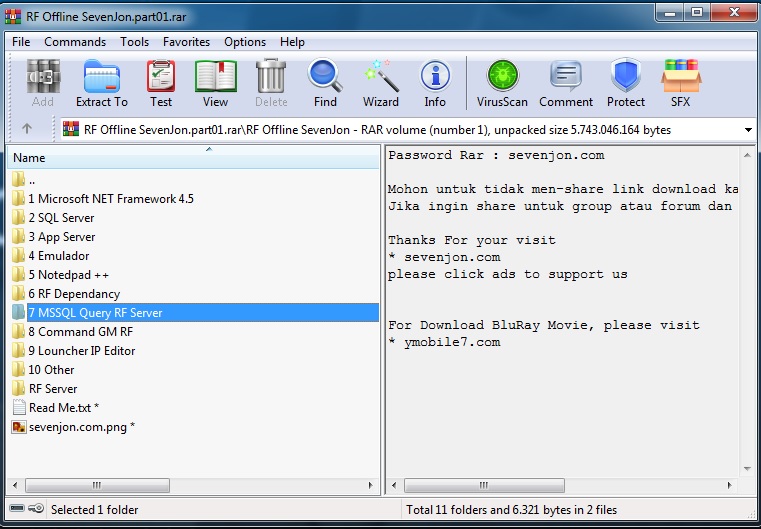Open the Tools menu

click(x=134, y=42)
